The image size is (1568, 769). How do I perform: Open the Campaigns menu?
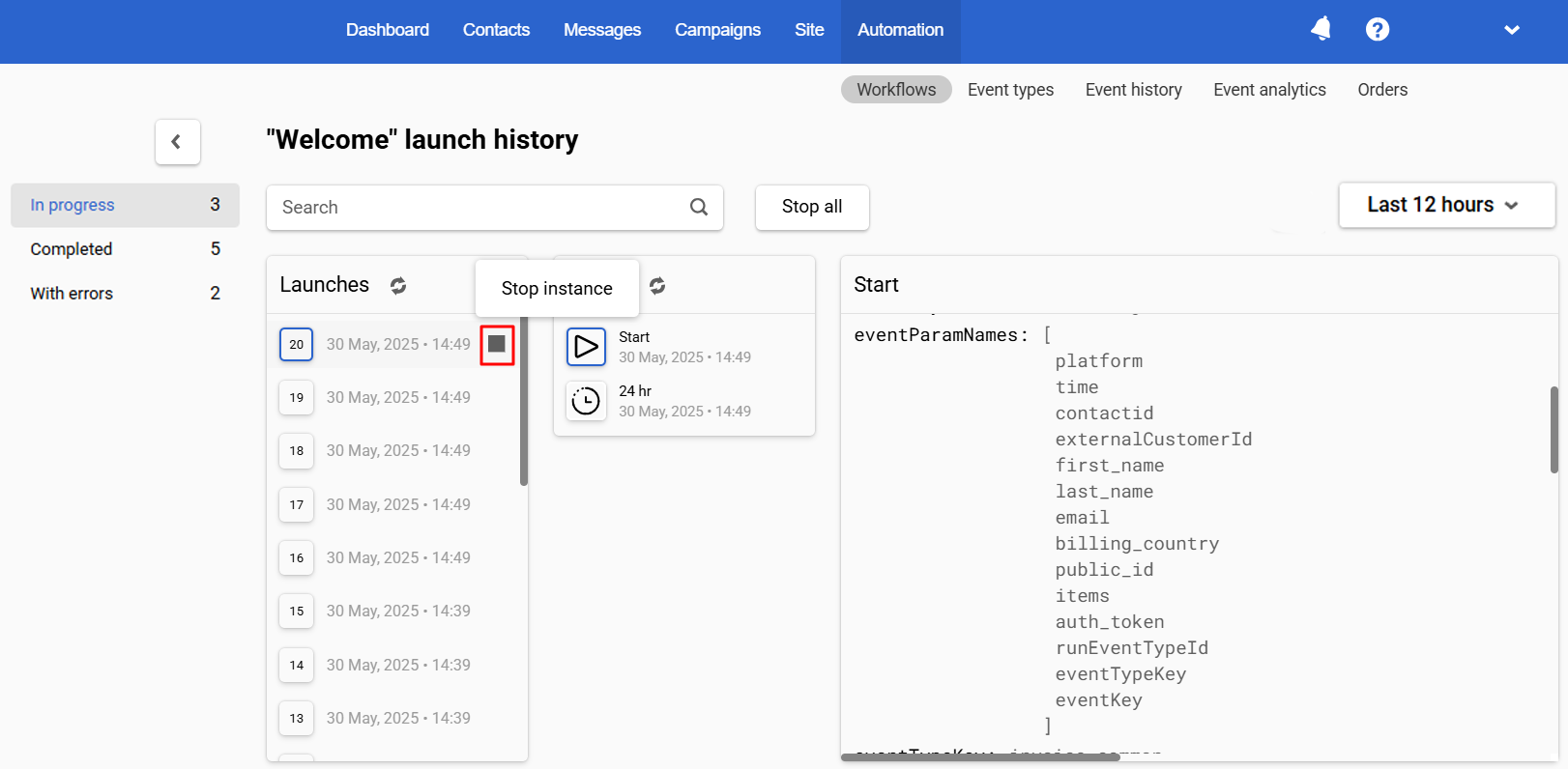[717, 30]
